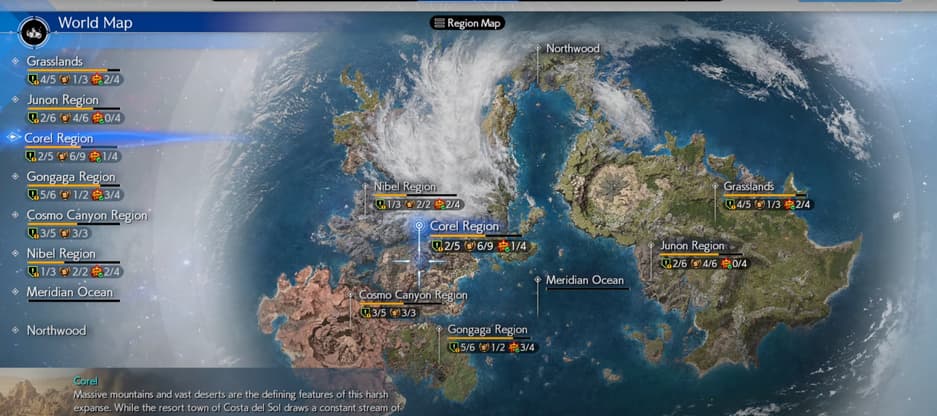Viewport: 937px width, 416px height.
Task: Click the orange 0/4 icon in sidebar Junon stats
Action: pyautogui.click(x=97, y=118)
